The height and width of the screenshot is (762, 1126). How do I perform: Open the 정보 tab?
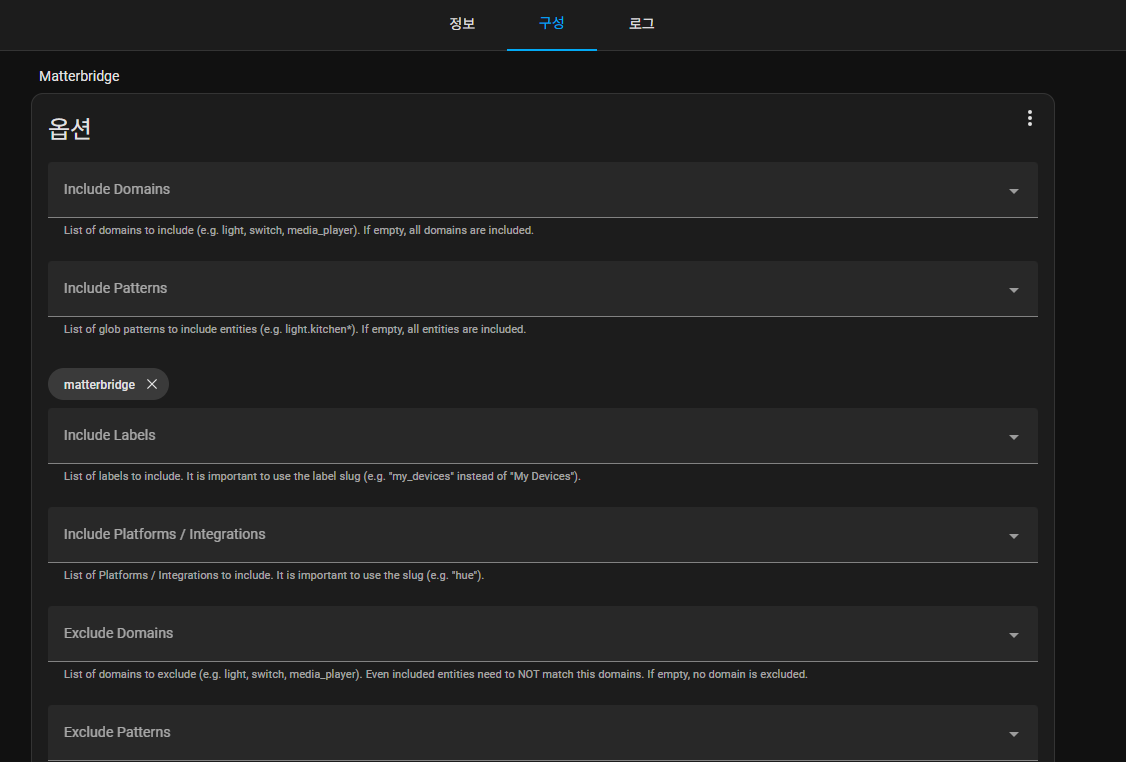coord(462,24)
